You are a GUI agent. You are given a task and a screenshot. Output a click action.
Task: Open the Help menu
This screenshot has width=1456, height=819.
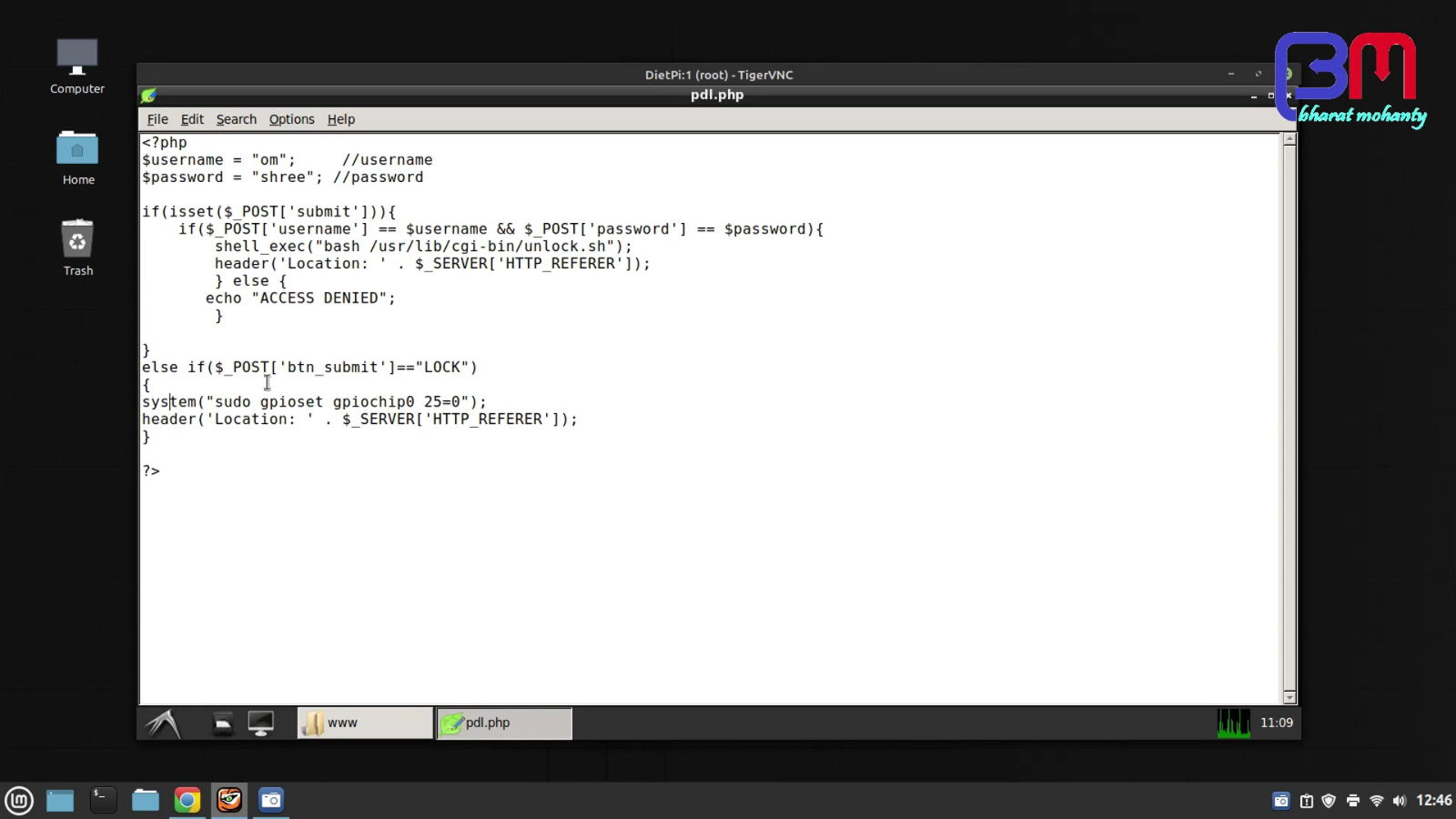click(341, 119)
